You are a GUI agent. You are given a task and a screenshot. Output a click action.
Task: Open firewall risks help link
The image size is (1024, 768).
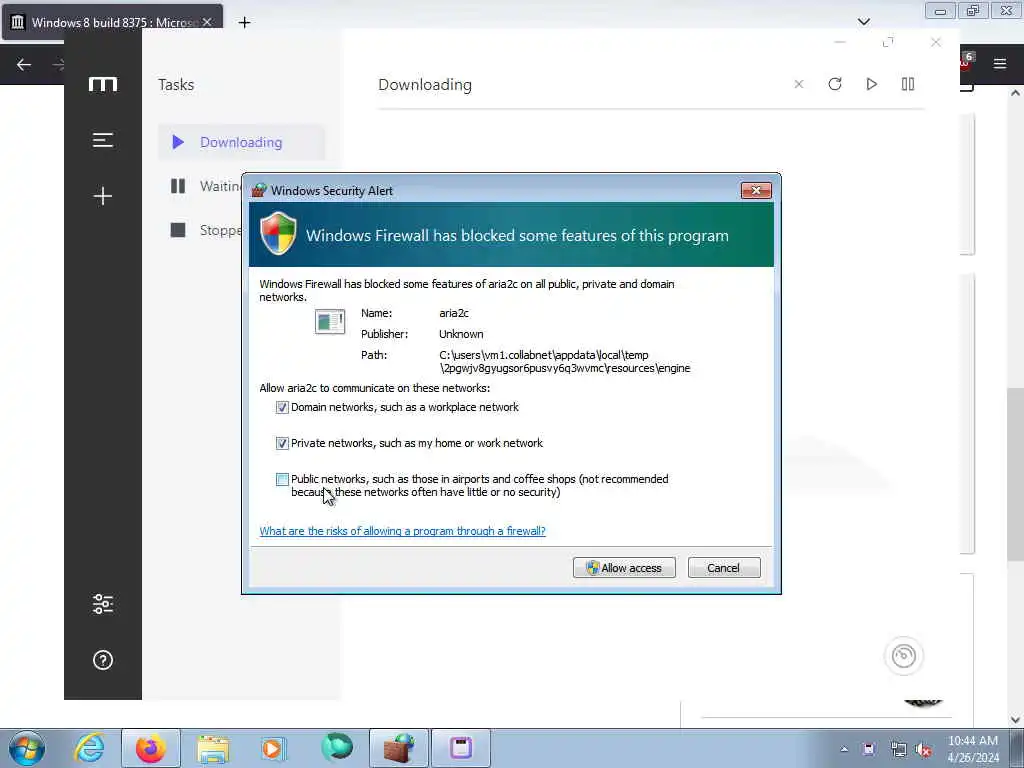pos(402,531)
